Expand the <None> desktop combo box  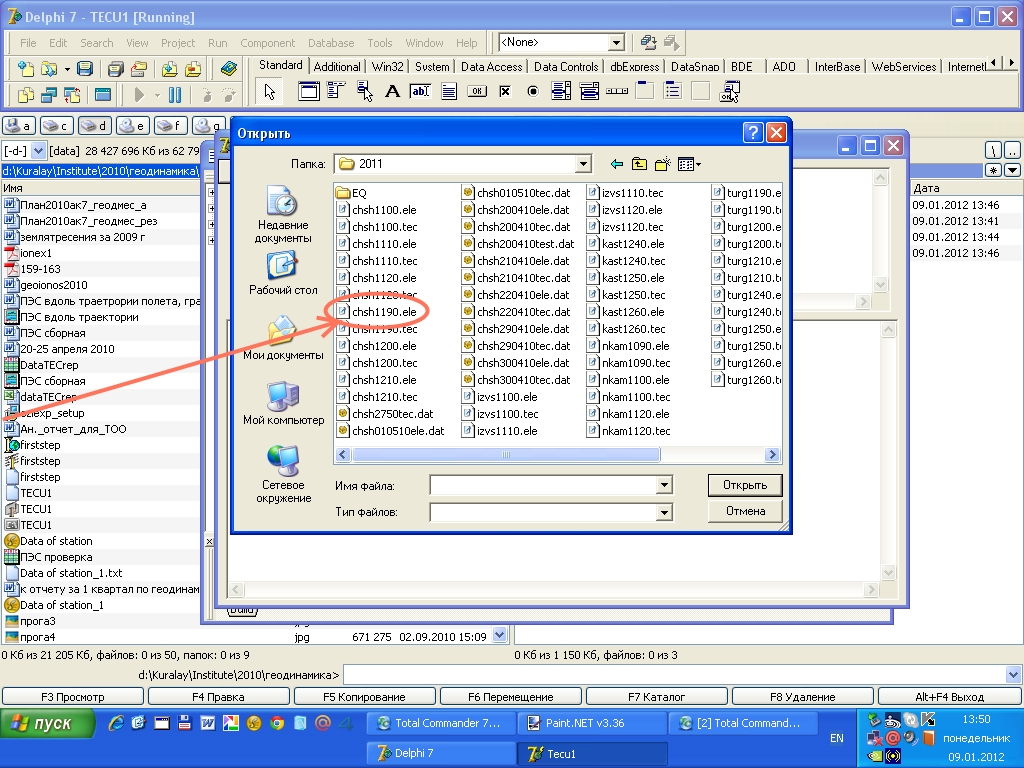click(x=616, y=42)
